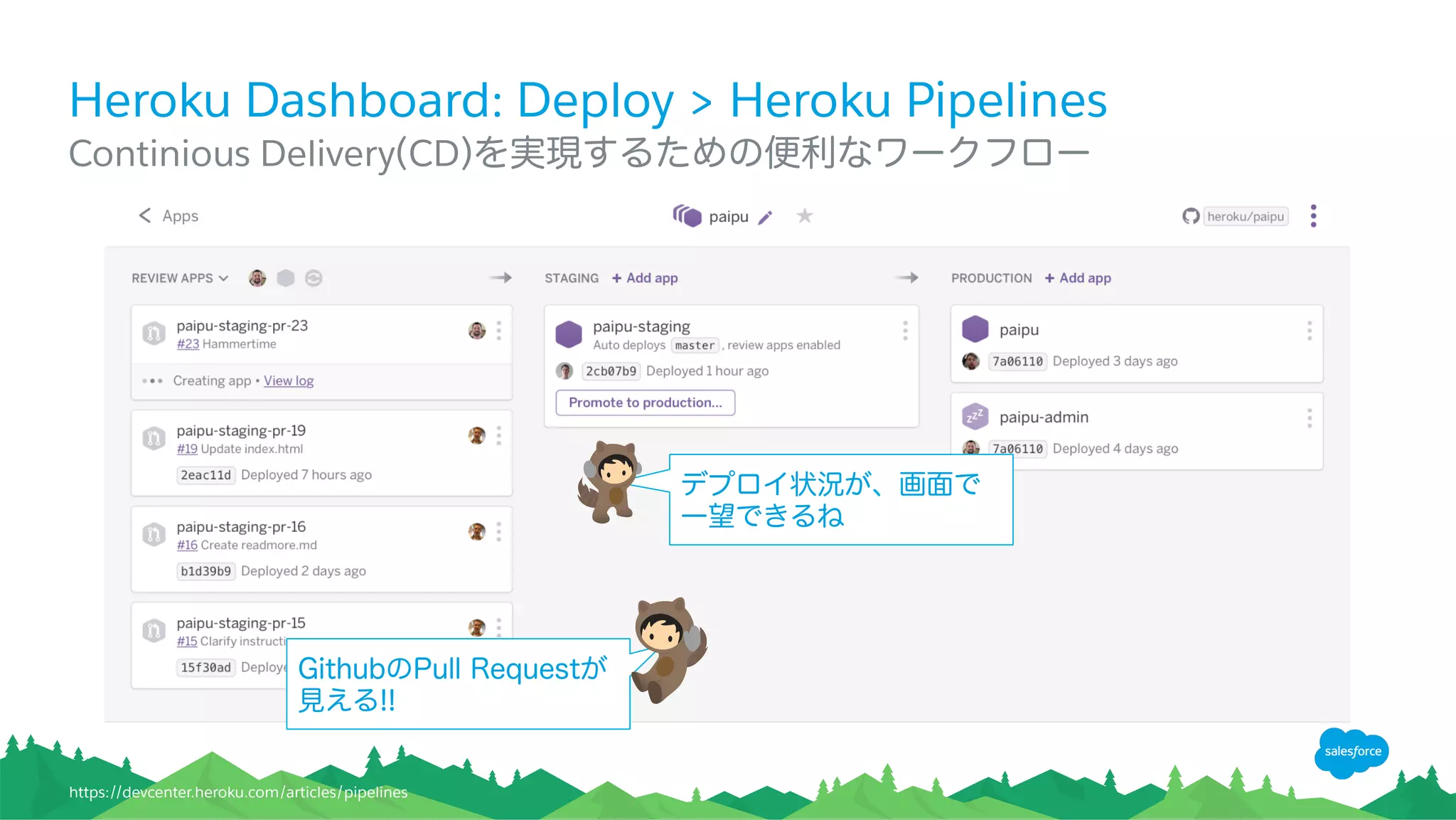Click the purple hexagon icon of paipu production

(x=975, y=329)
